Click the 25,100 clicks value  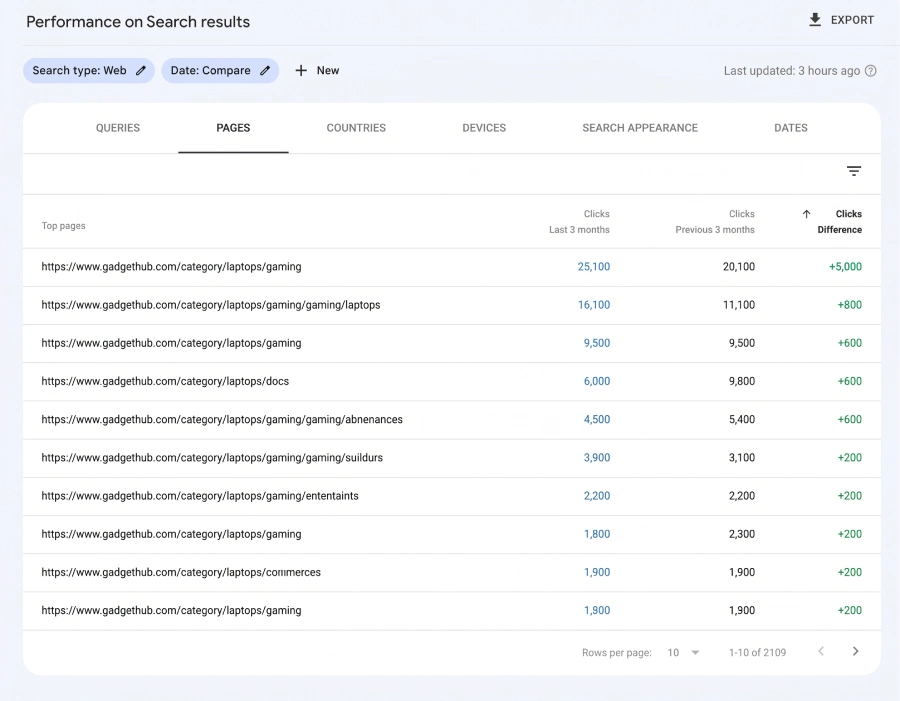click(593, 266)
